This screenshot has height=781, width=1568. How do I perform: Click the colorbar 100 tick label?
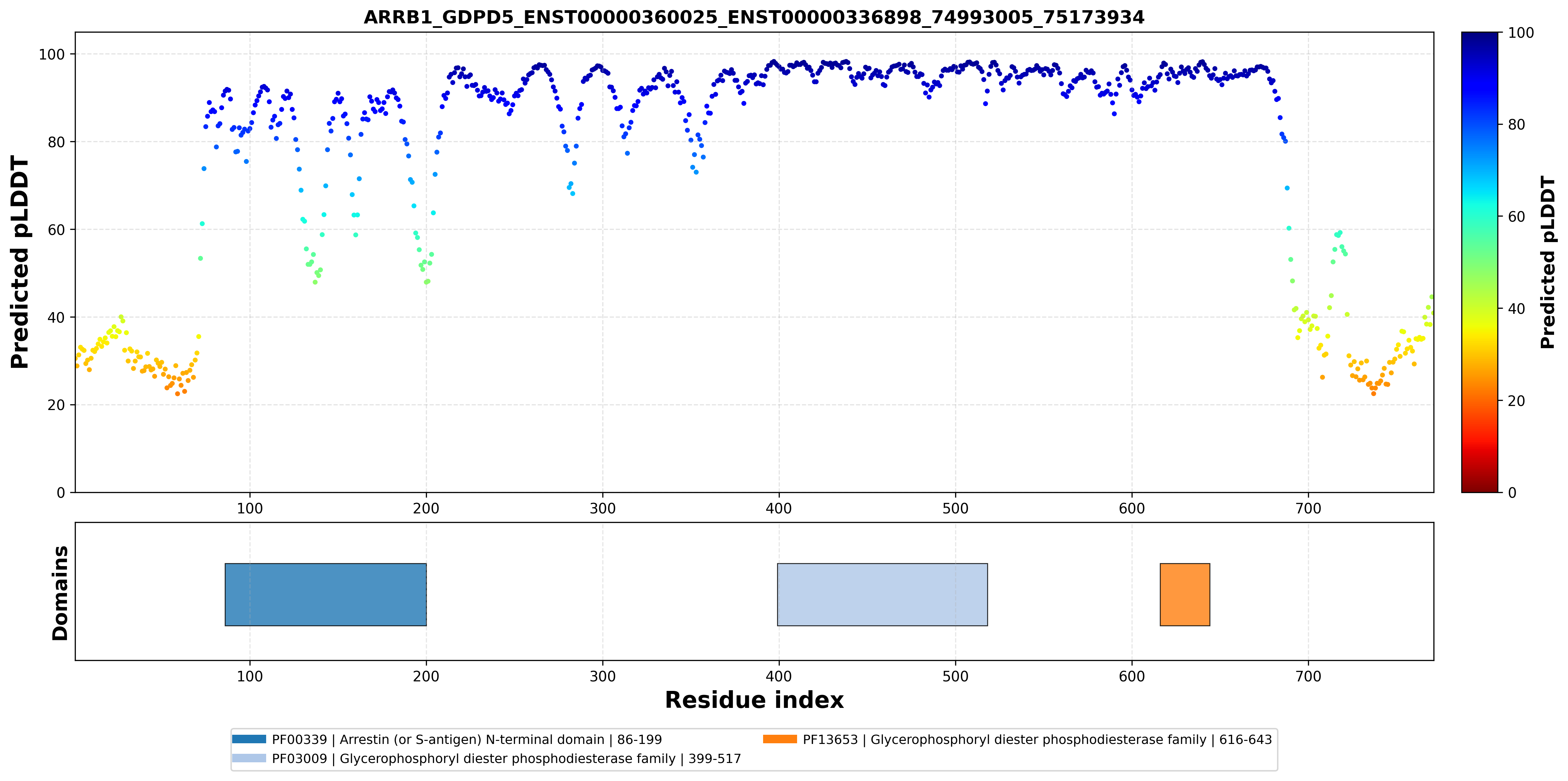tap(1520, 33)
